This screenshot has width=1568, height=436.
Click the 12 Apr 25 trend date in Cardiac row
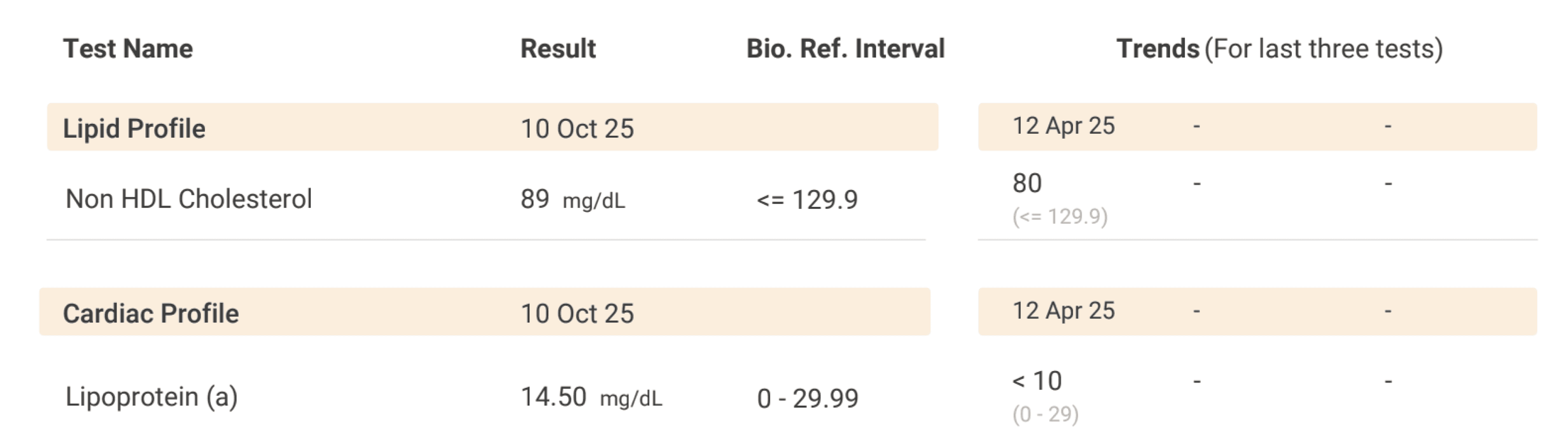pos(1064,311)
